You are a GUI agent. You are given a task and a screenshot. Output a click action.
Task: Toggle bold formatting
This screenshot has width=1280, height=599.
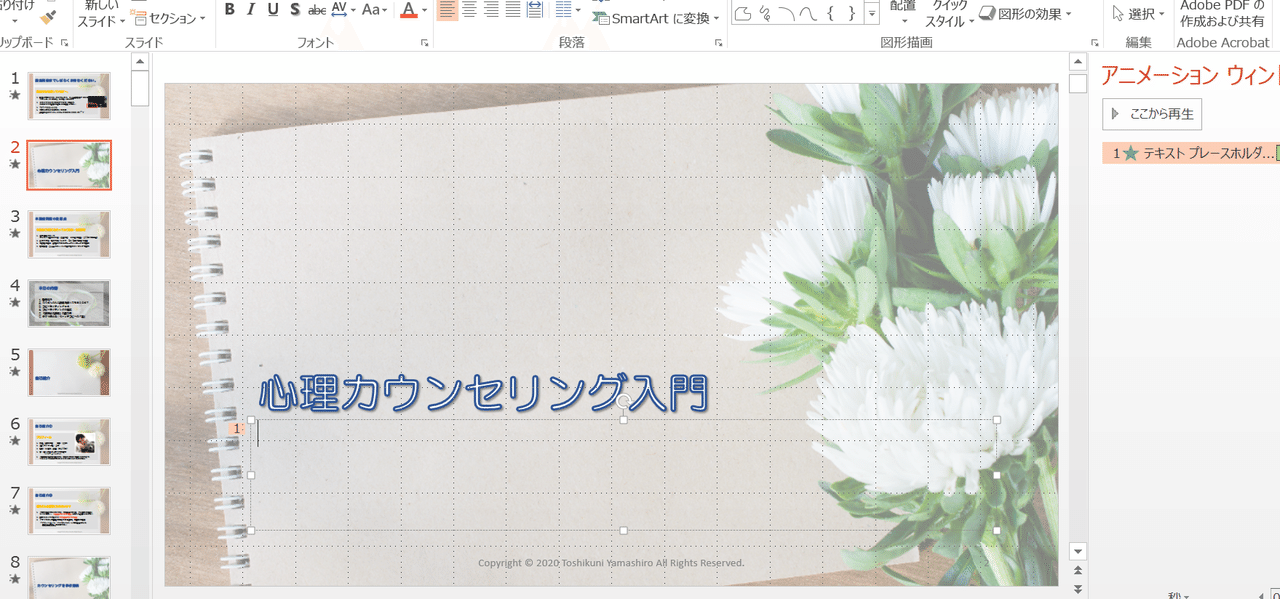[229, 10]
